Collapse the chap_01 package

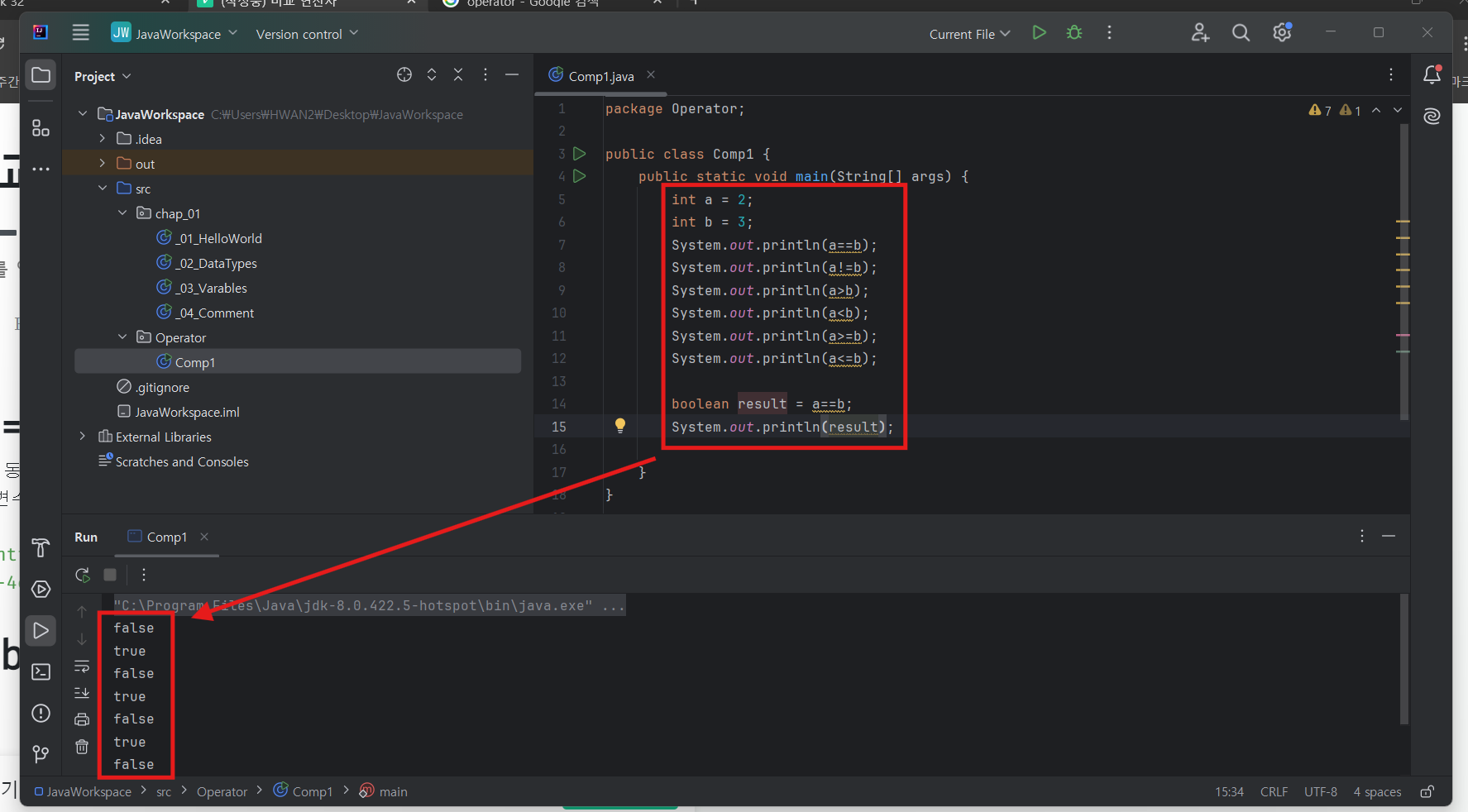click(122, 213)
